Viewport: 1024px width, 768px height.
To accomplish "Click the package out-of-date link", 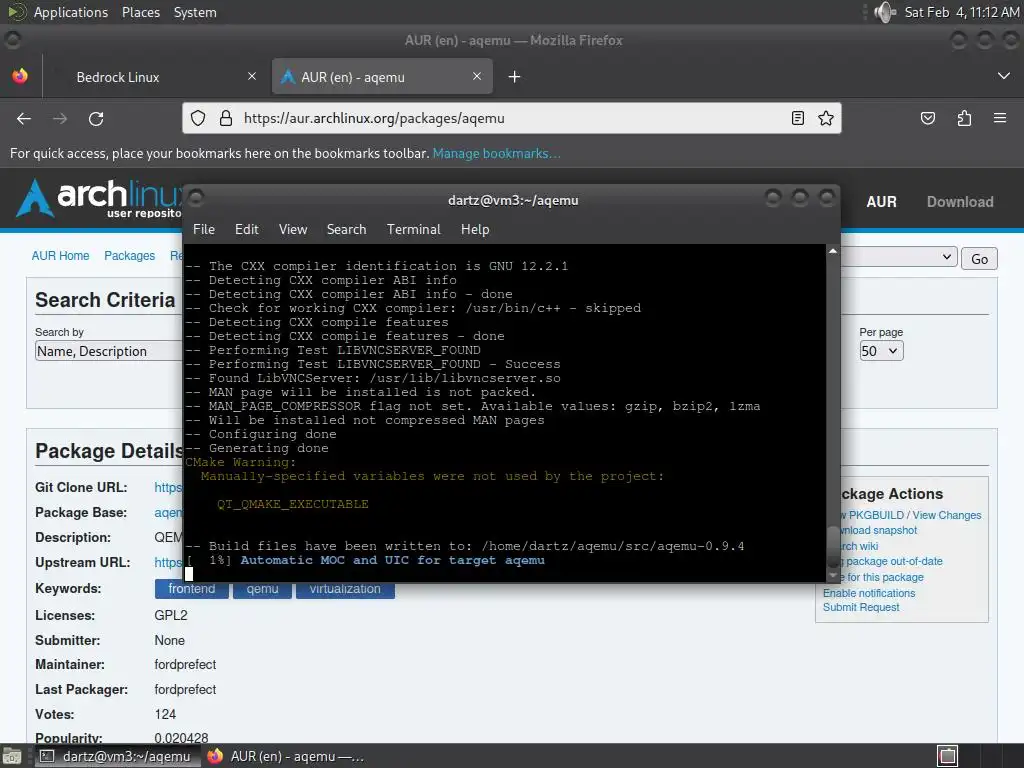I will click(x=889, y=562).
